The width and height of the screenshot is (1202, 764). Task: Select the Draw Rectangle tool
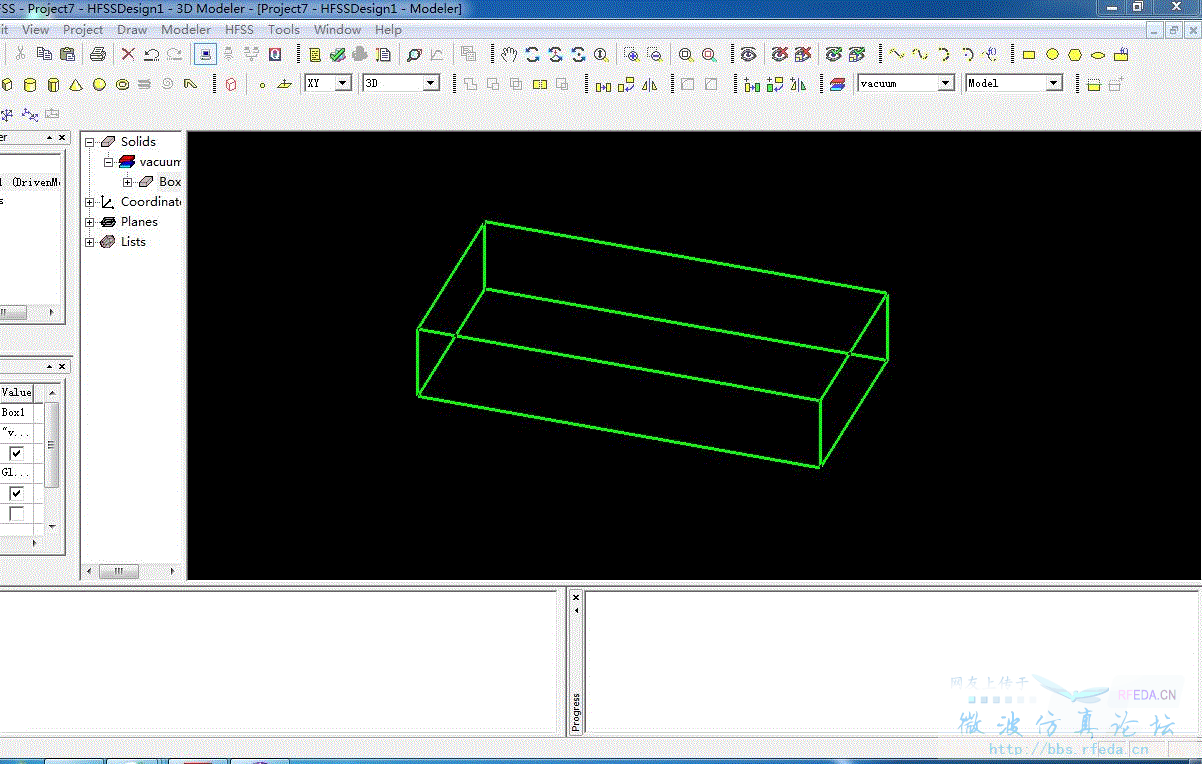tap(1028, 55)
